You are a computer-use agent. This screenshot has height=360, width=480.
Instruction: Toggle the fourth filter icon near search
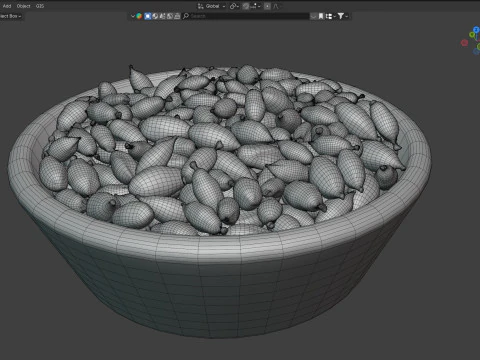[170, 16]
